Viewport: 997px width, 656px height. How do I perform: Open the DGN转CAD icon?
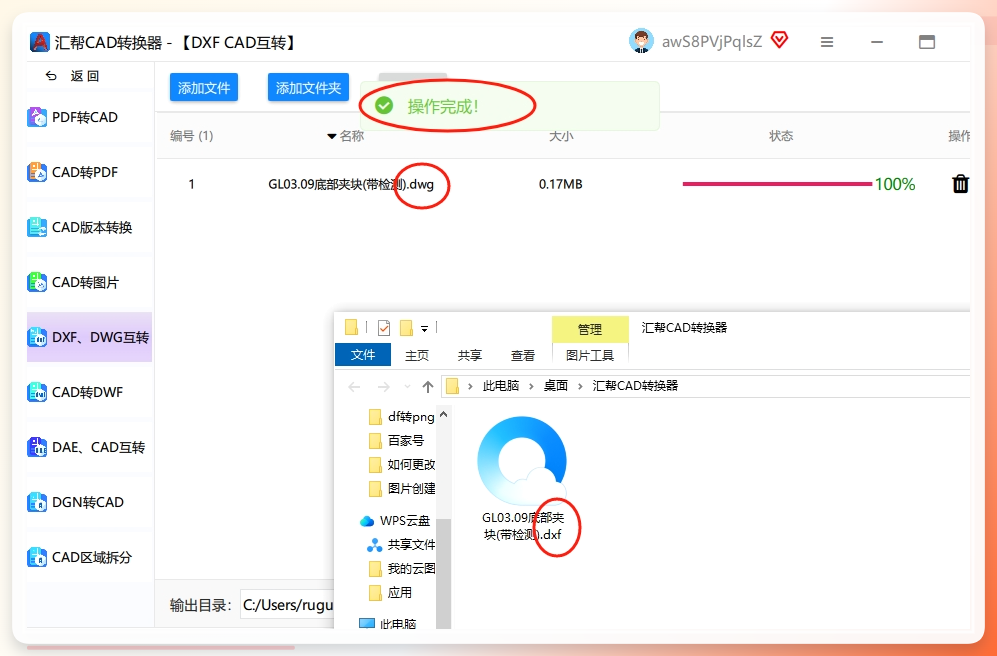(38, 502)
